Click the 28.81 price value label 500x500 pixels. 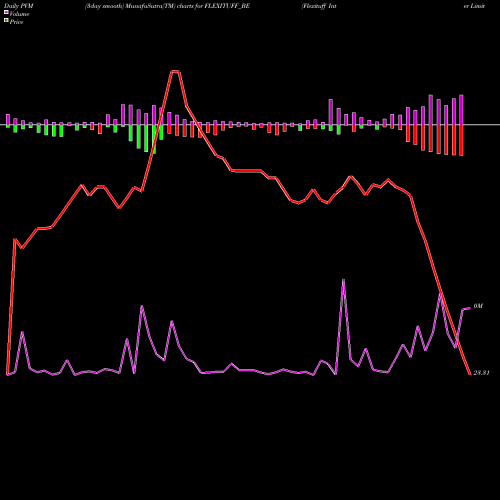pos(481,373)
